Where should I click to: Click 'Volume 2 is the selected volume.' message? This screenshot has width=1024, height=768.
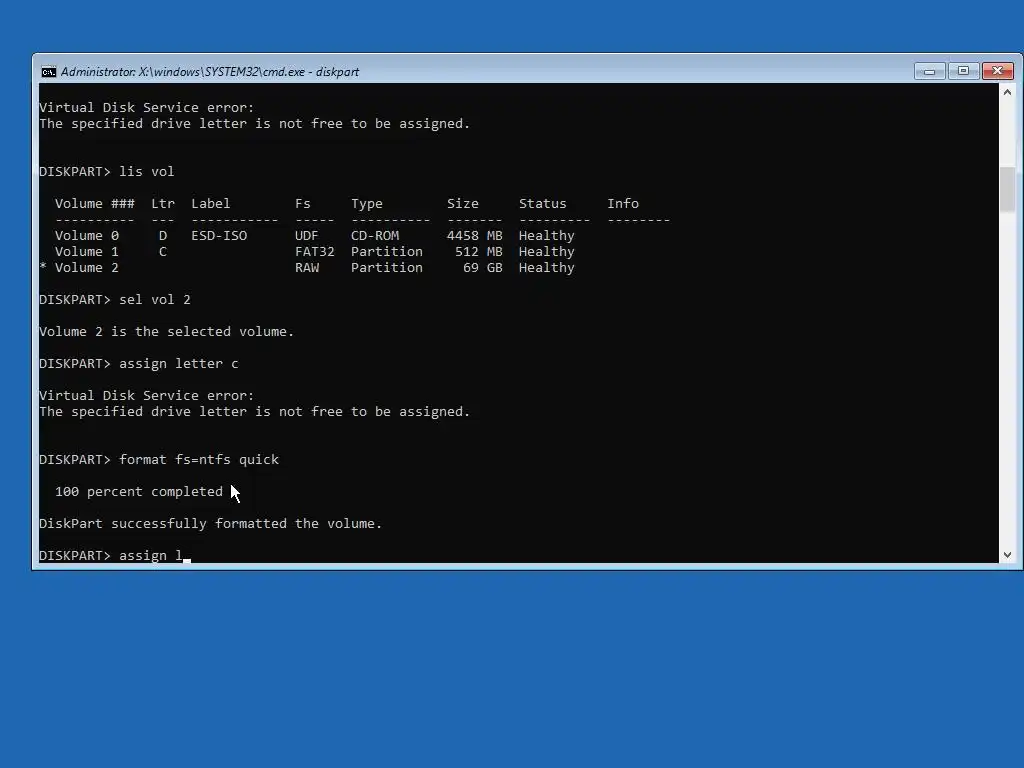click(x=167, y=331)
